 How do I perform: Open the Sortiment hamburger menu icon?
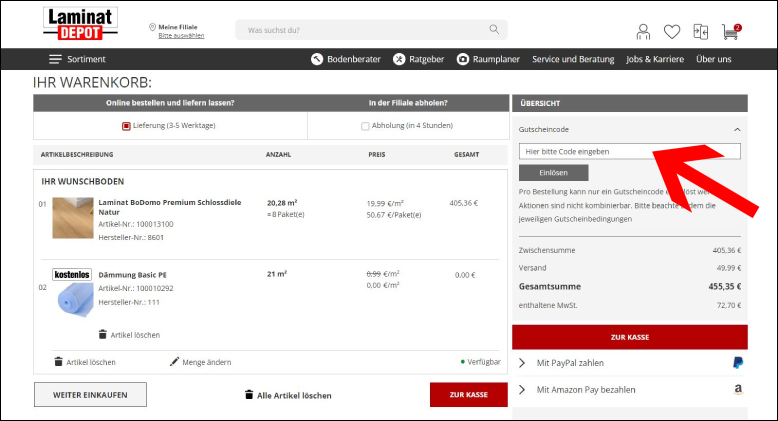pyautogui.click(x=55, y=59)
